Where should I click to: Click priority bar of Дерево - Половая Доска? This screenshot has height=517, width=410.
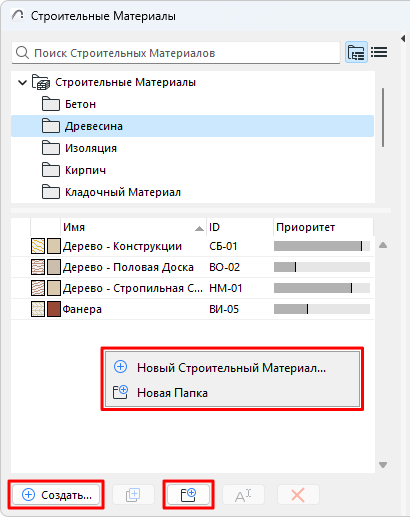point(322,267)
